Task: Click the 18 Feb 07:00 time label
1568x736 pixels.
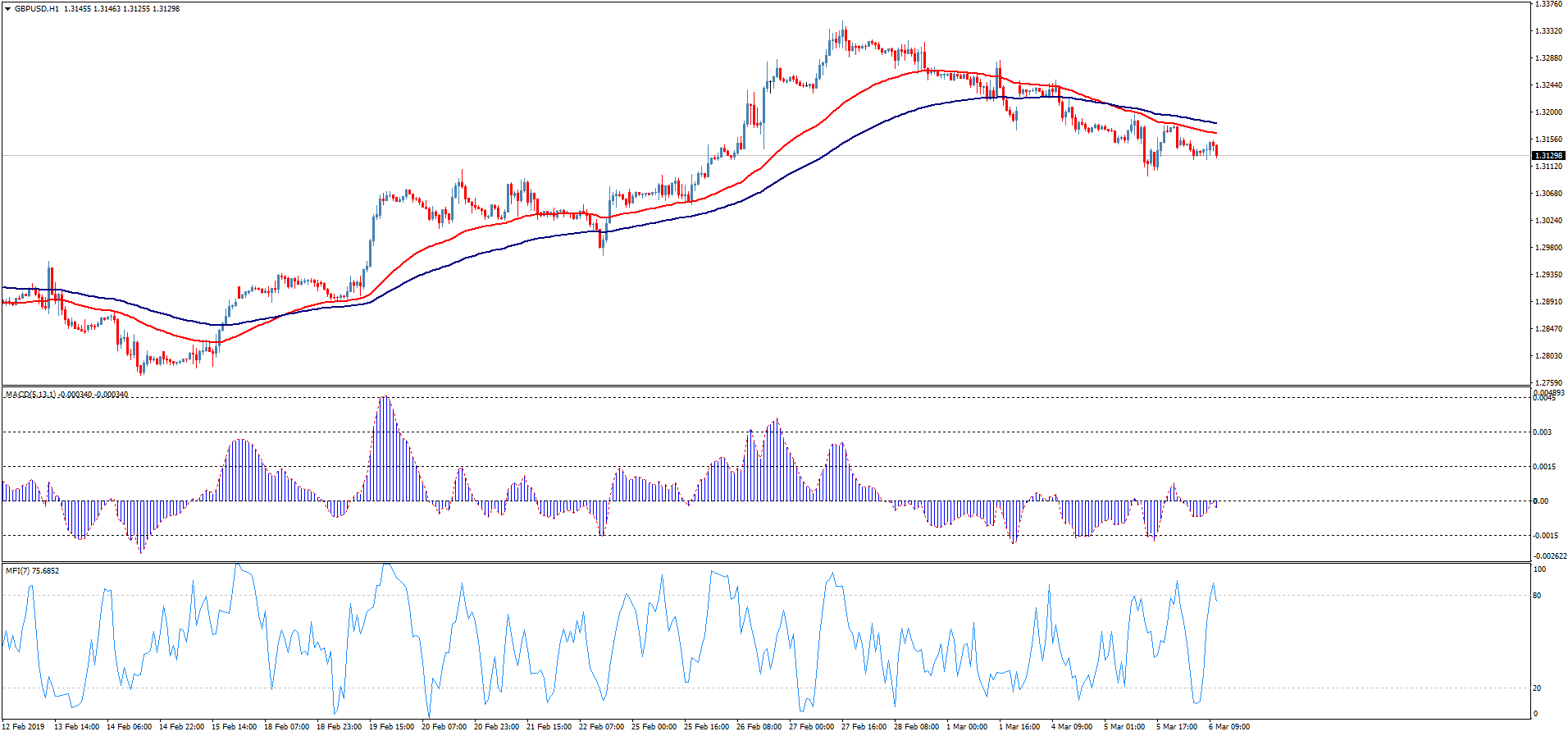Action: click(286, 727)
